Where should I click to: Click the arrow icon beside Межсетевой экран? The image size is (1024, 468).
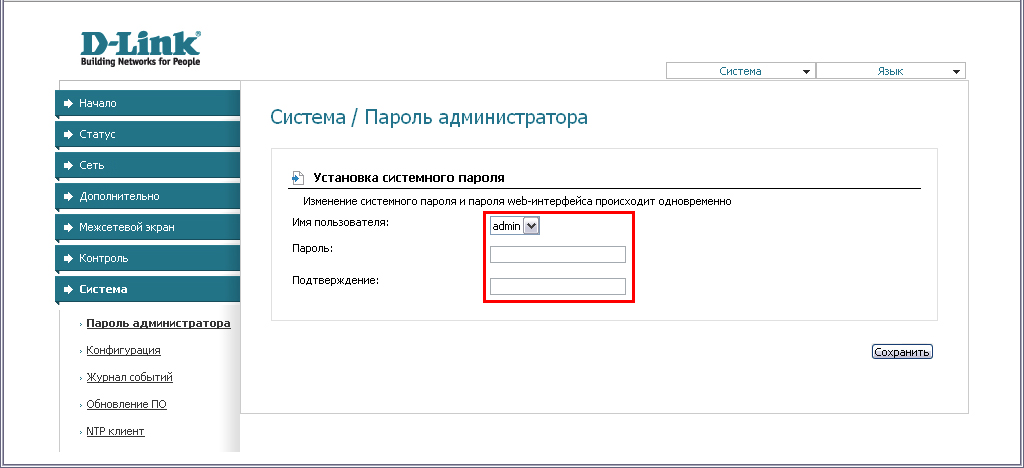coord(68,227)
